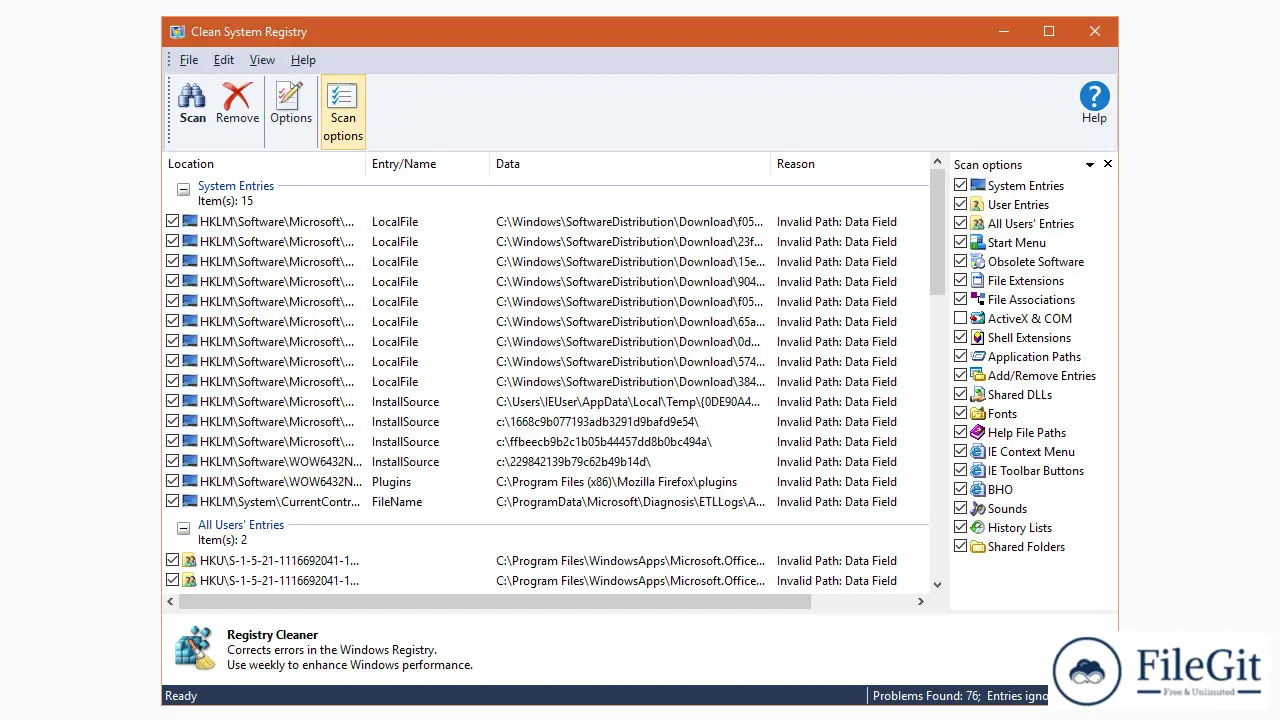The width and height of the screenshot is (1280, 720).
Task: Click the list's scroll up arrow
Action: click(937, 161)
